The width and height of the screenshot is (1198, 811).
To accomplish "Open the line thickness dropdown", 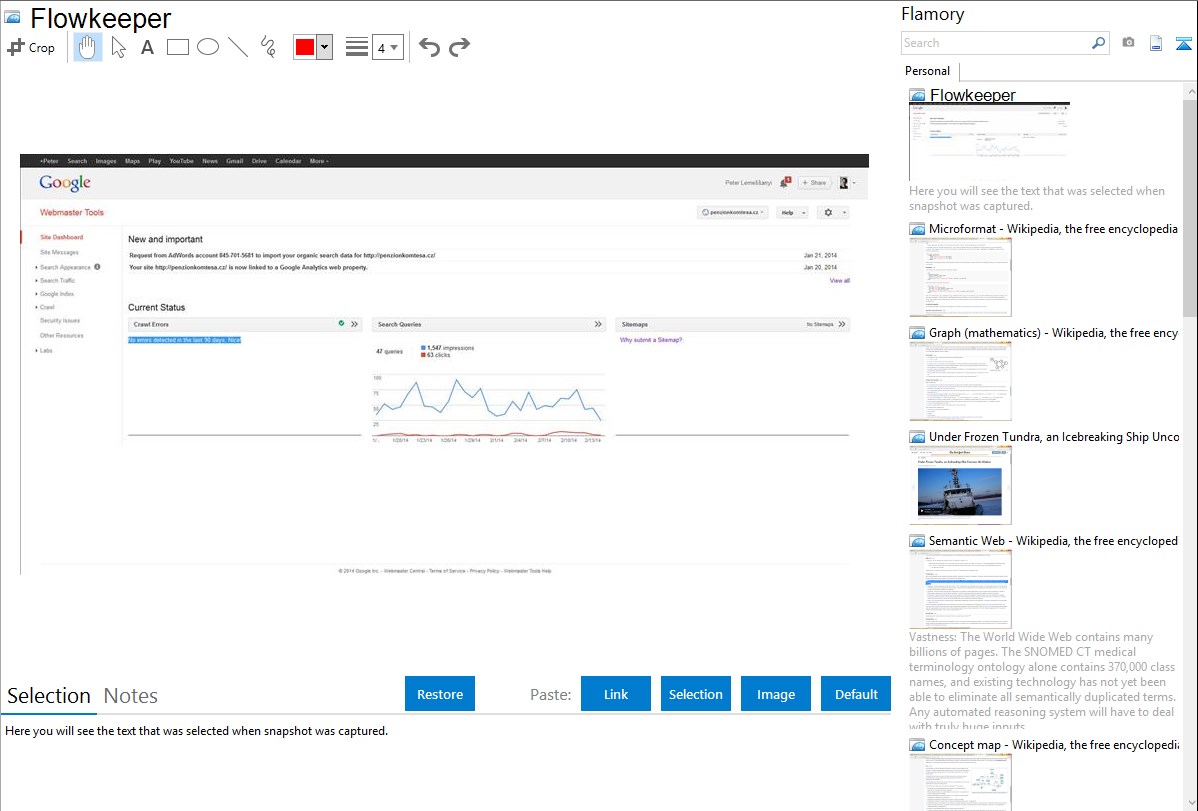I will click(x=387, y=47).
